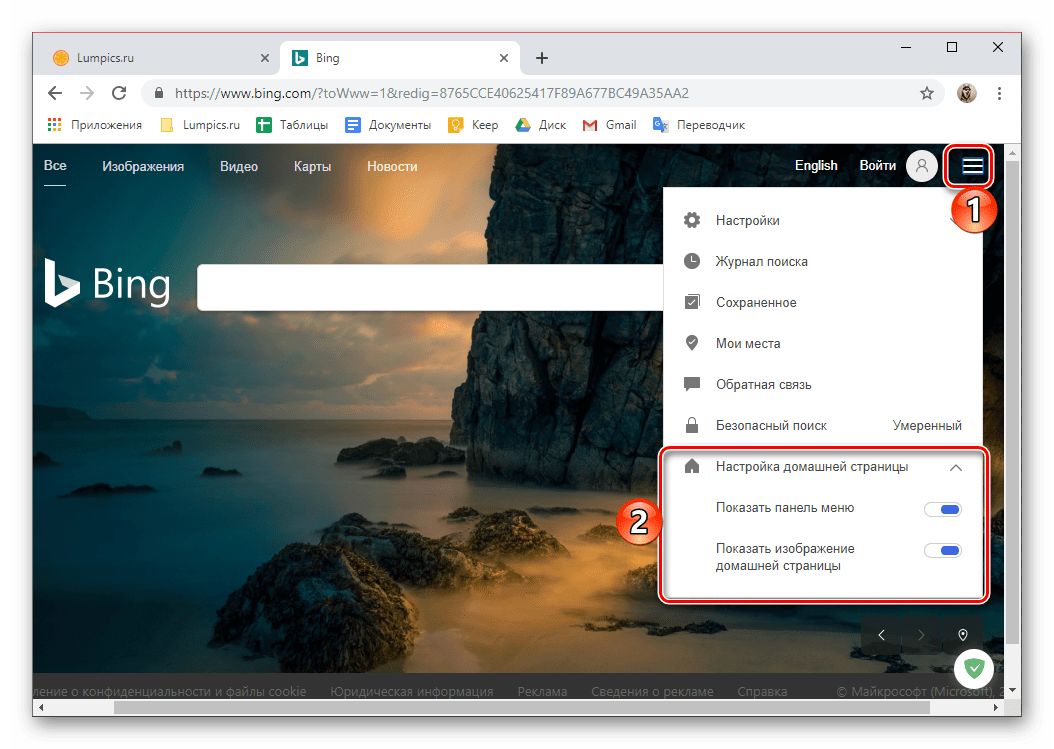Click the Chrome profile avatar
1054x749 pixels.
coord(967,93)
